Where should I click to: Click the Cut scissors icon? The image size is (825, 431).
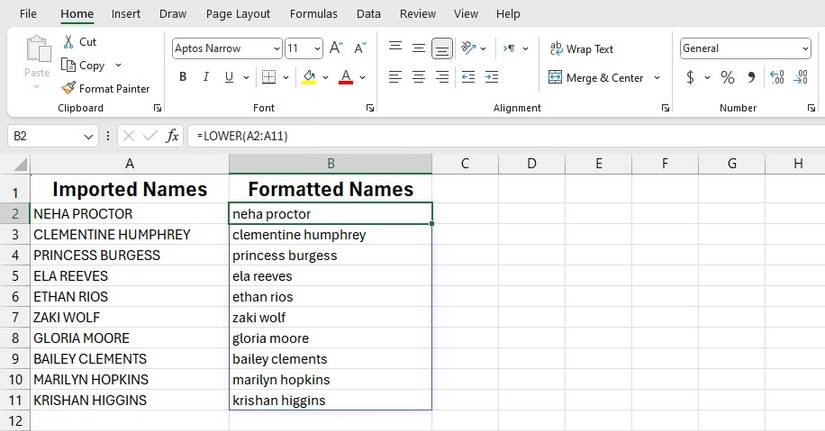click(x=68, y=42)
